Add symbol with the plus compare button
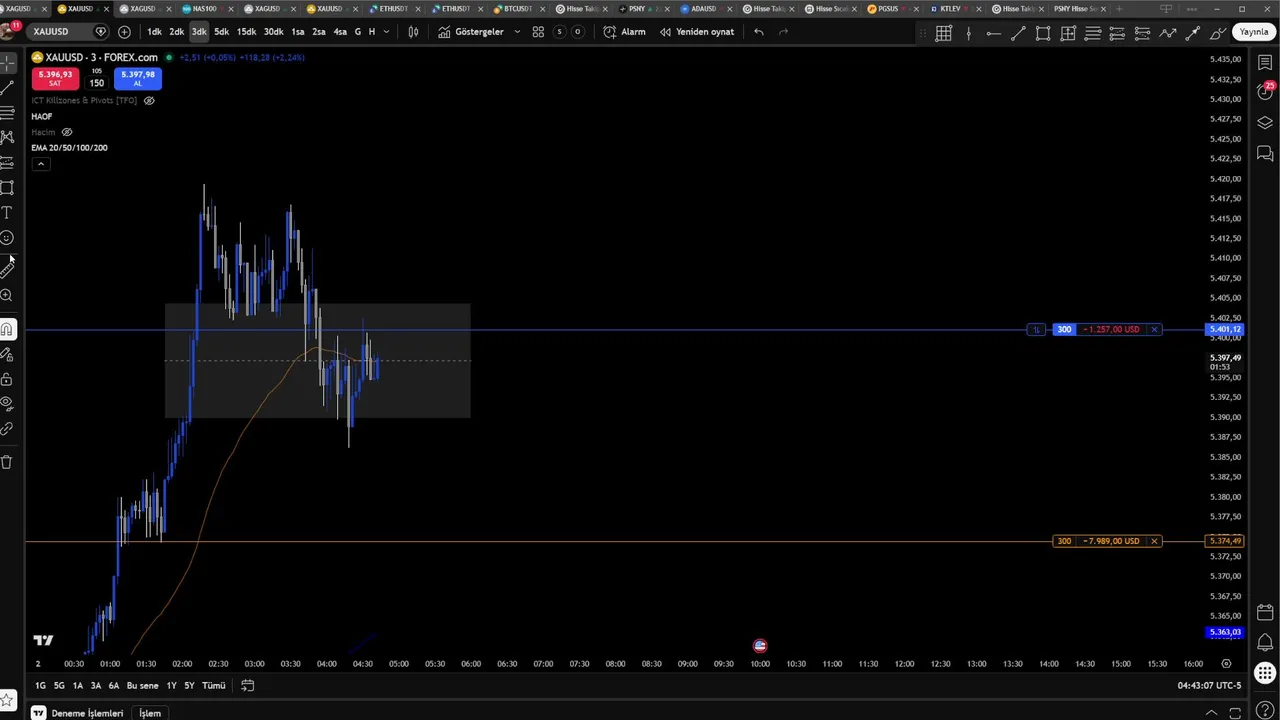1280x720 pixels. coord(124,32)
